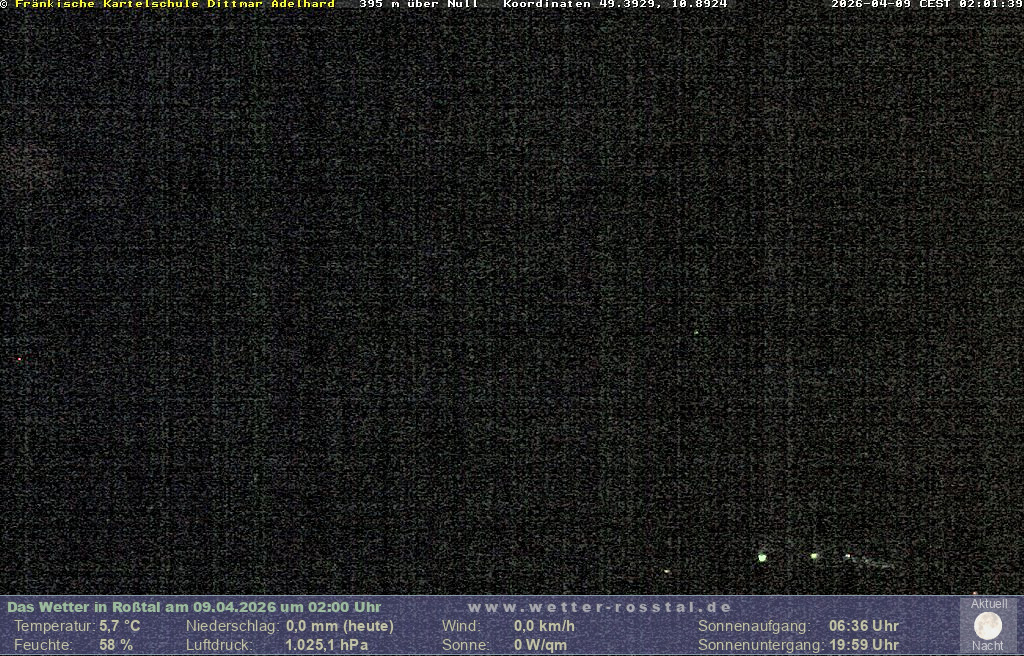Click the '395 m über Null' elevation text
1024x656 pixels.
coord(419,4)
